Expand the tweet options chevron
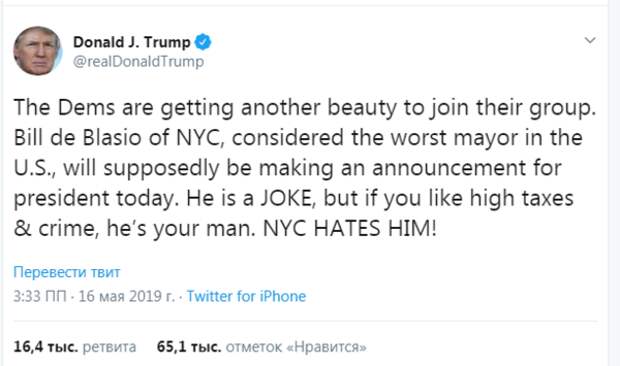The width and height of the screenshot is (620, 366). click(590, 40)
